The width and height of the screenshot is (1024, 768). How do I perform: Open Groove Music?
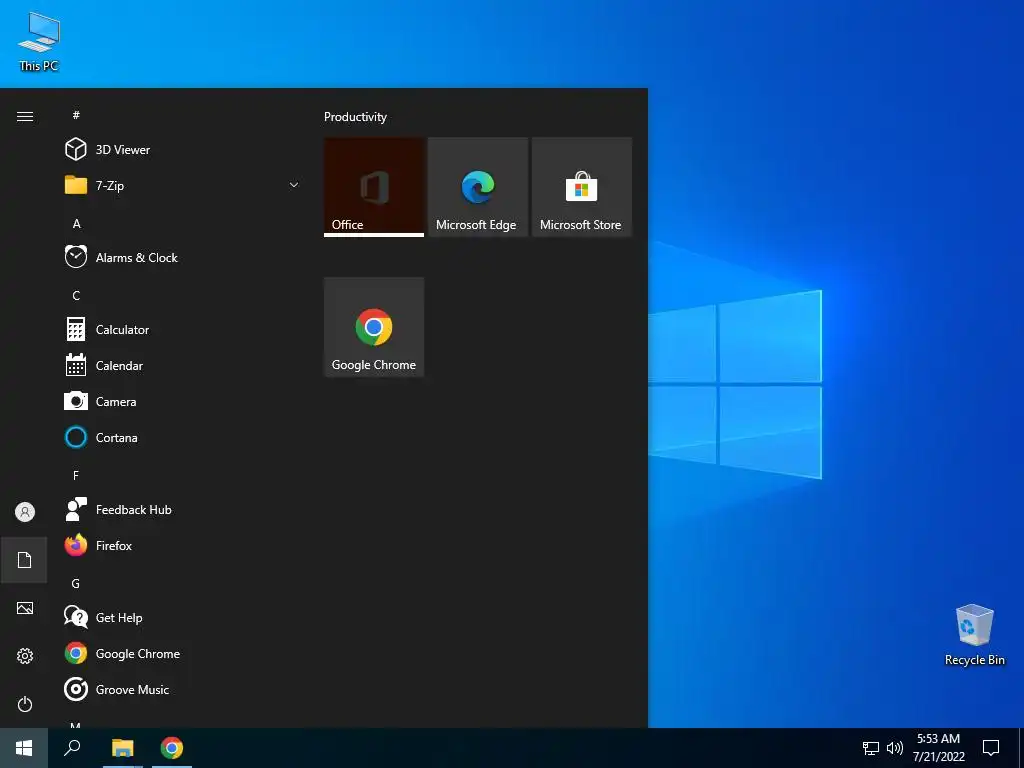coord(182,689)
